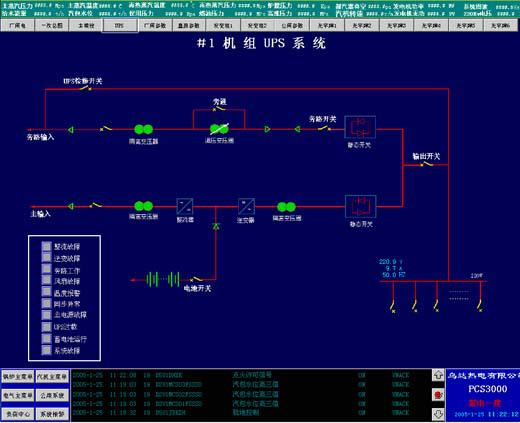This screenshot has height=423, width=520.
Task: Select the 旁通 bypass switch symbol
Action: pos(219,109)
